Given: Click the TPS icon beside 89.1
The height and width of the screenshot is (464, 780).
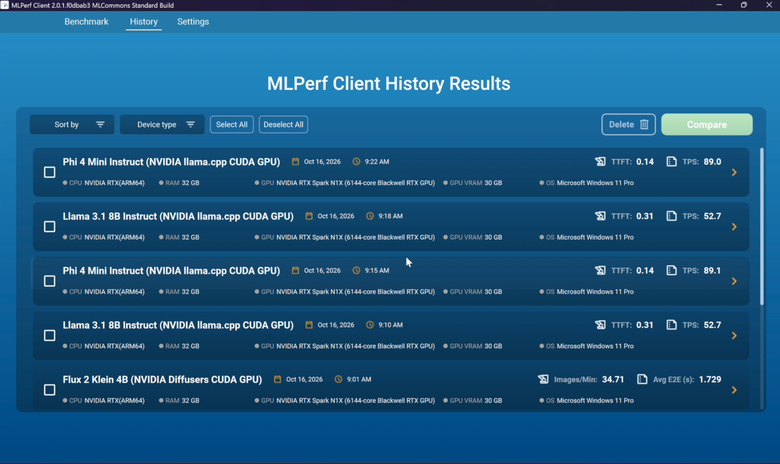Looking at the screenshot, I should click(672, 271).
